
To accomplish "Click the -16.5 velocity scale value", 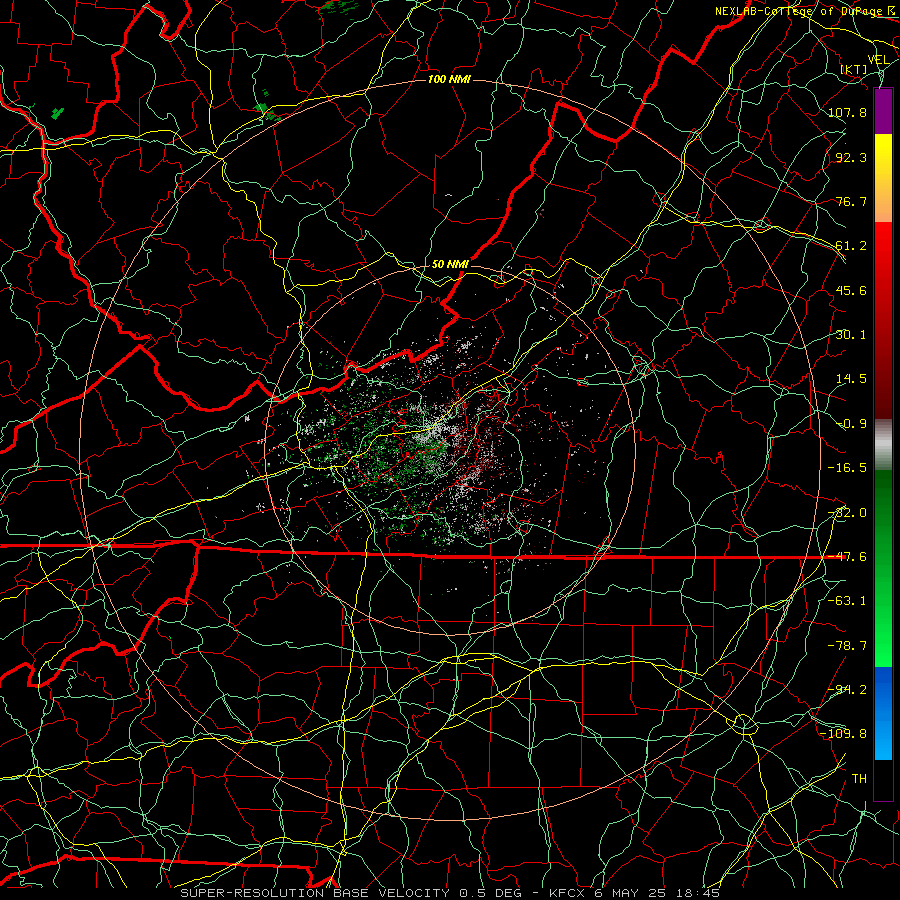I will coord(847,468).
